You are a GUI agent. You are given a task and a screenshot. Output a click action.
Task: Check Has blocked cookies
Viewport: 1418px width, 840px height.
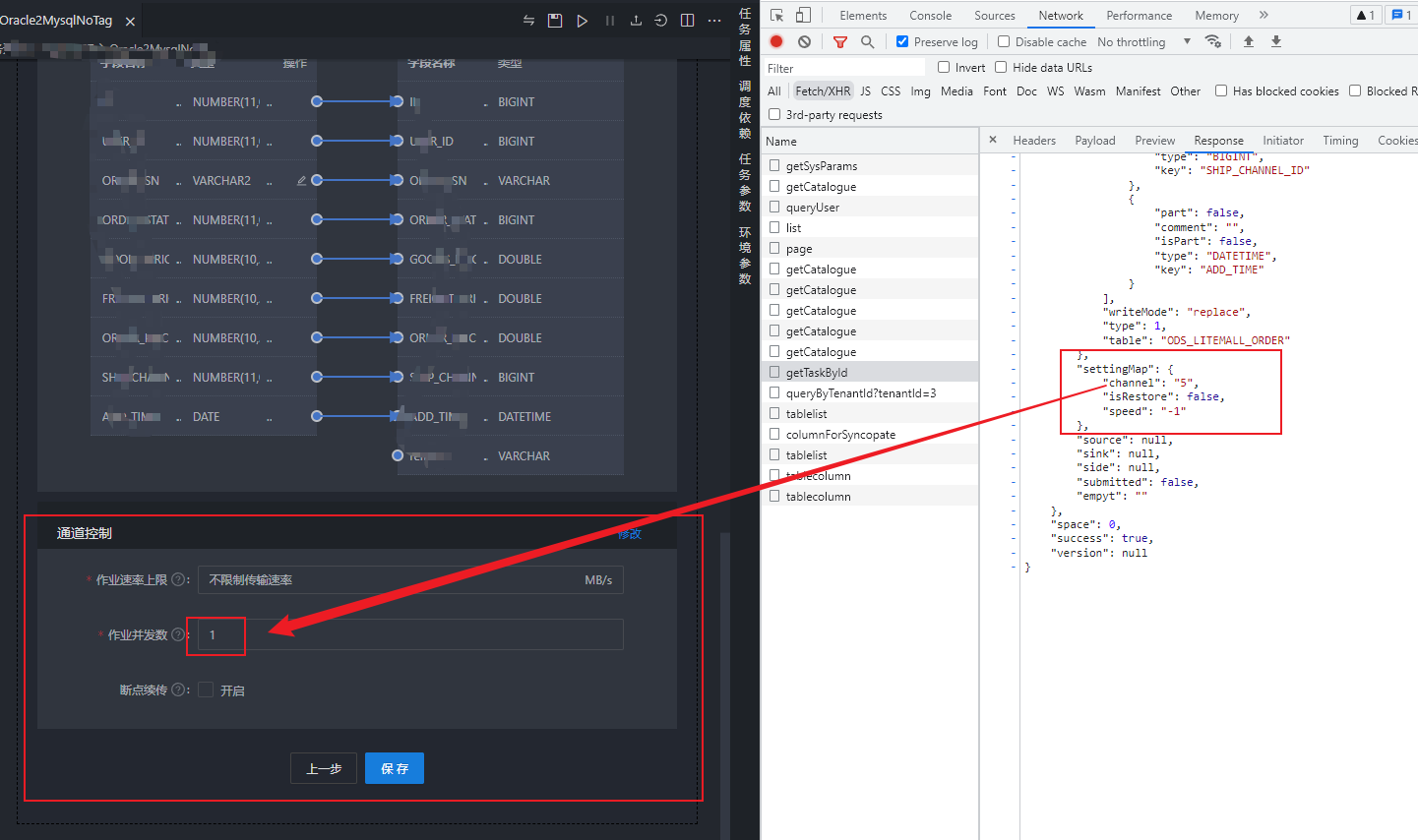1221,90
